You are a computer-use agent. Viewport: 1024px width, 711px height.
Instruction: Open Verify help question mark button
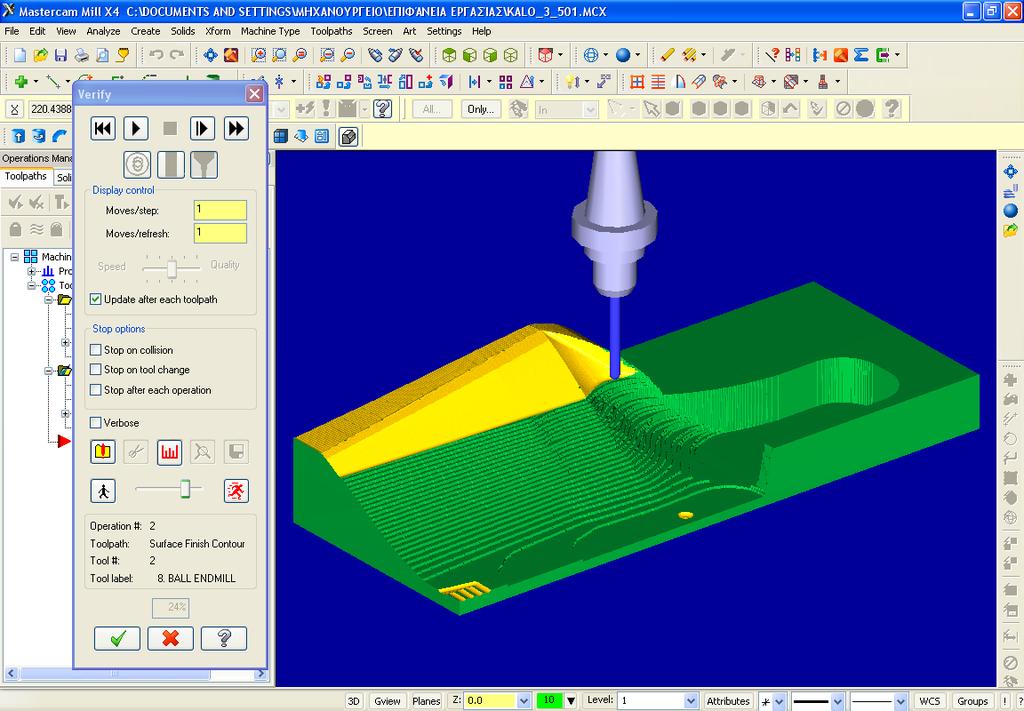click(224, 638)
